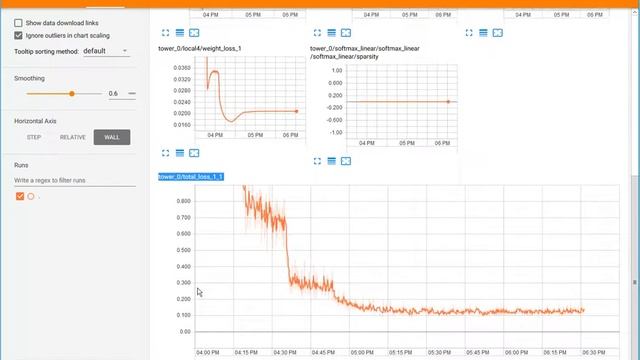The width and height of the screenshot is (640, 360).
Task: Select the WALL horizontal axis button
Action: tap(112, 137)
